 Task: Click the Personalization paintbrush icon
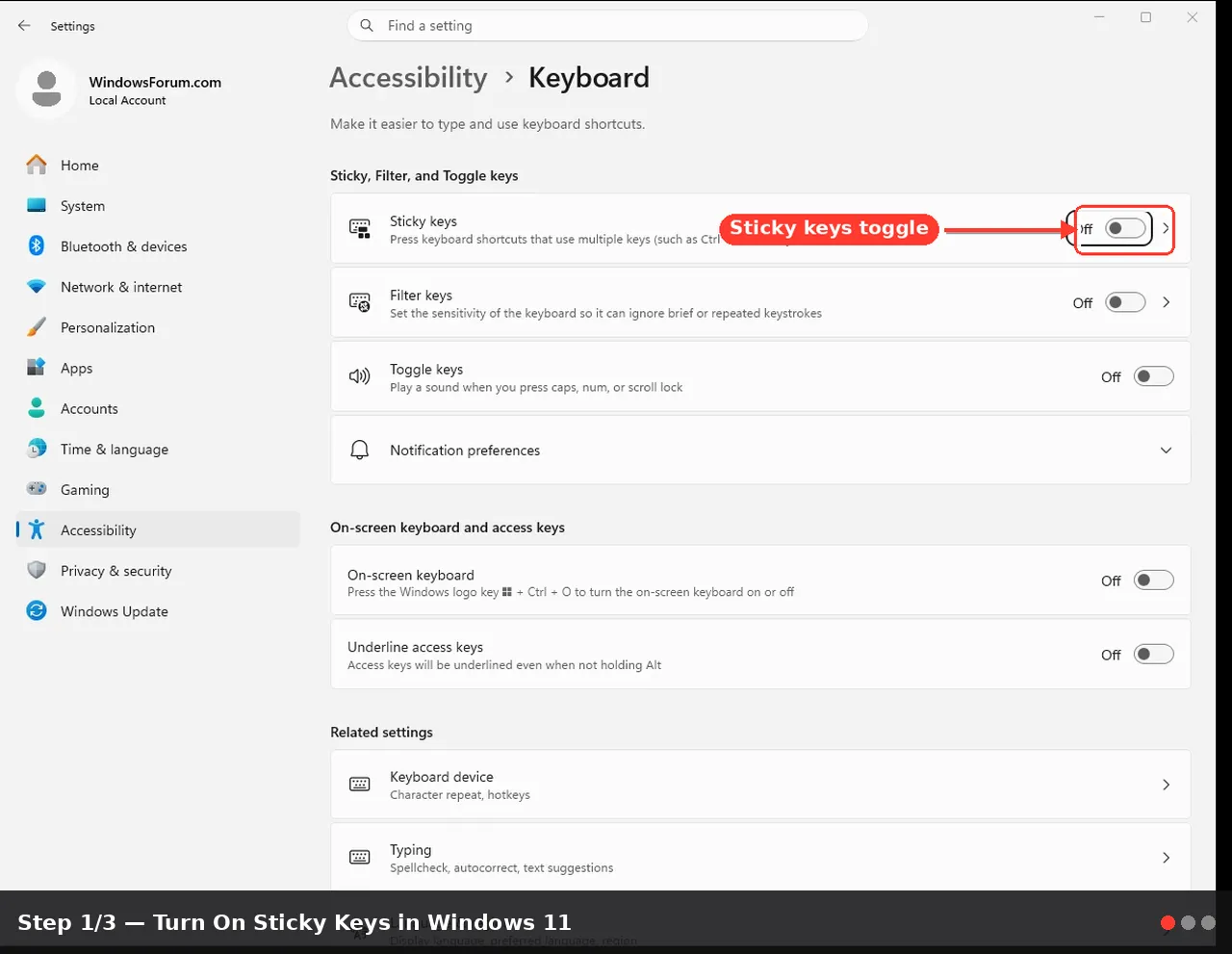(37, 327)
